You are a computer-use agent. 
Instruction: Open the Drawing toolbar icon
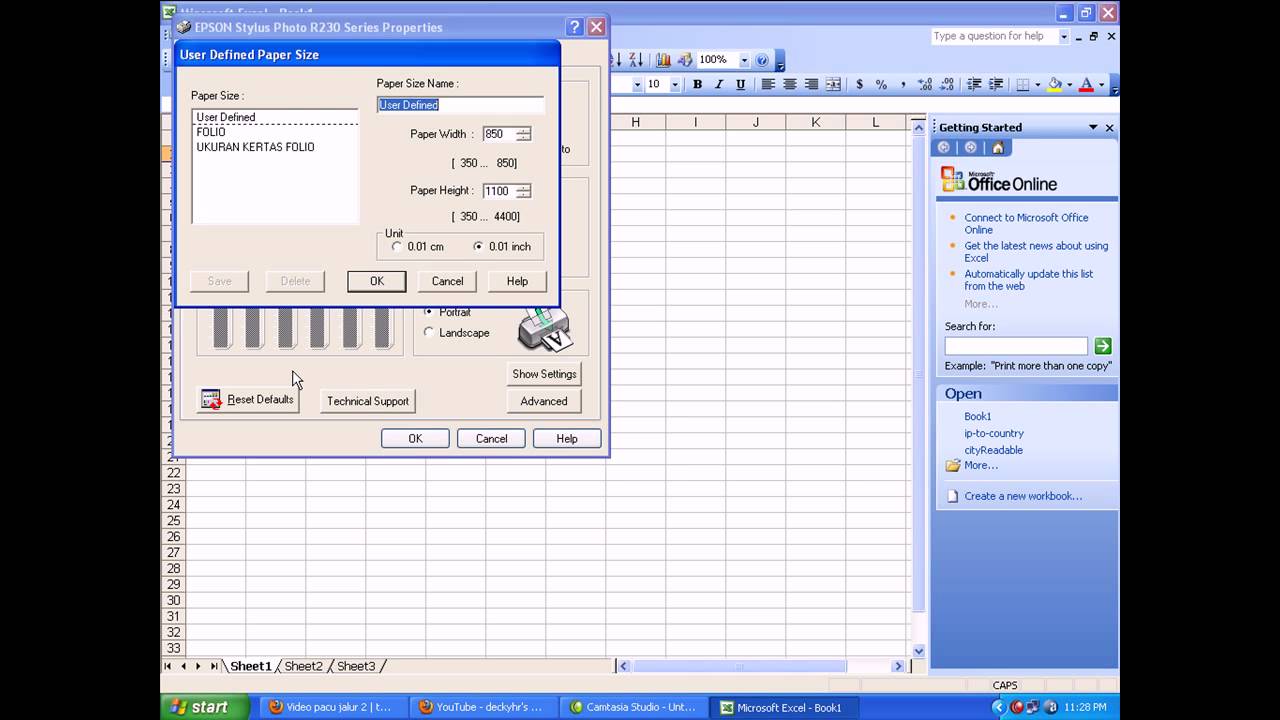coord(685,60)
